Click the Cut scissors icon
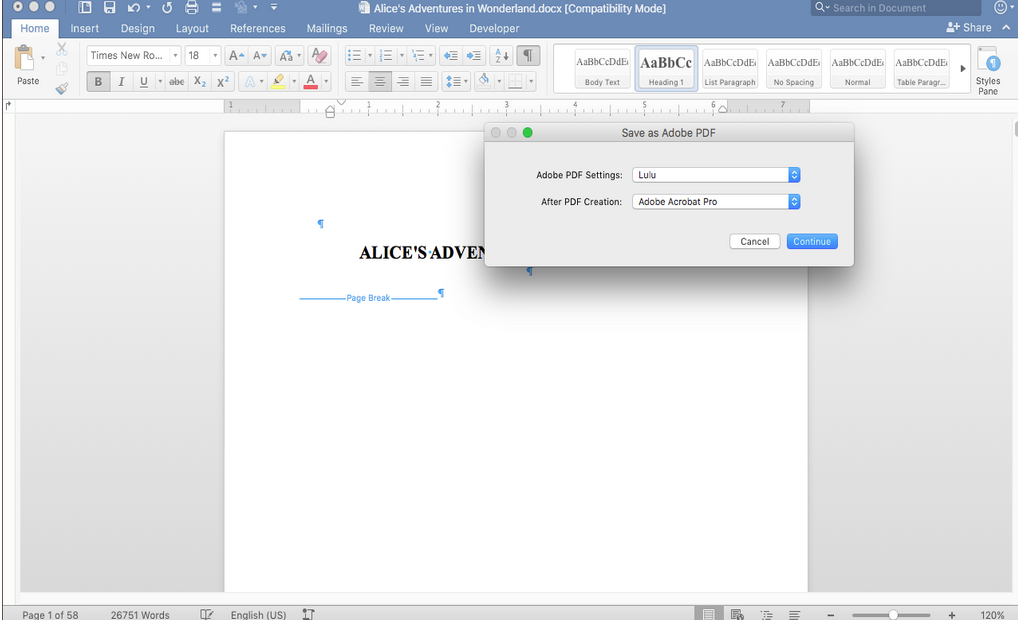Screen dimensions: 1018x620 62,49
